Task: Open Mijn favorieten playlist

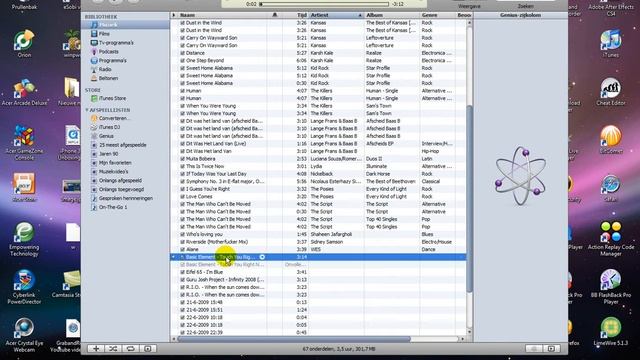Action: pyautogui.click(x=115, y=162)
